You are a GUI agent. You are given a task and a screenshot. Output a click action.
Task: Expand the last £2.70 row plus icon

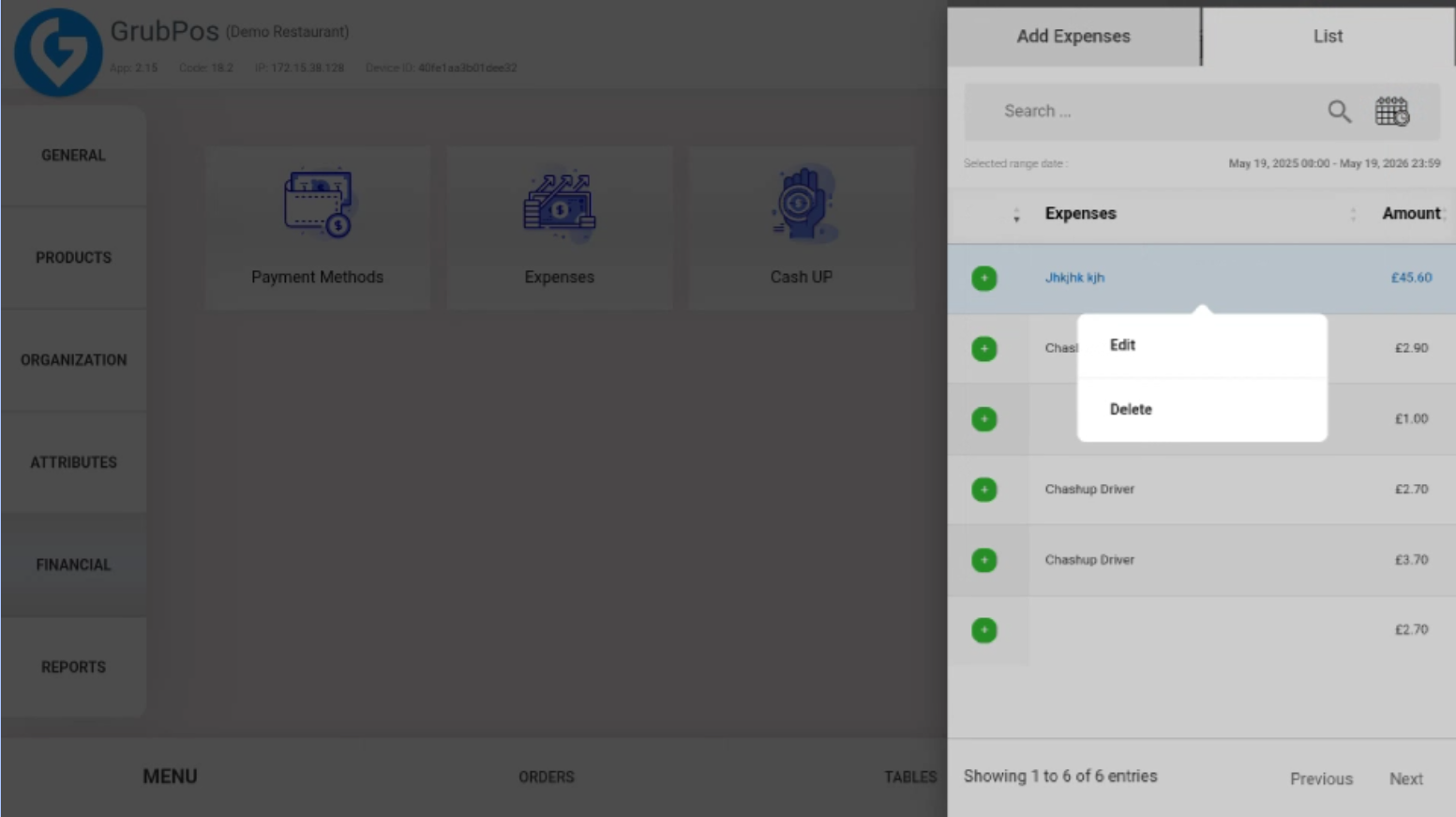[x=984, y=630]
